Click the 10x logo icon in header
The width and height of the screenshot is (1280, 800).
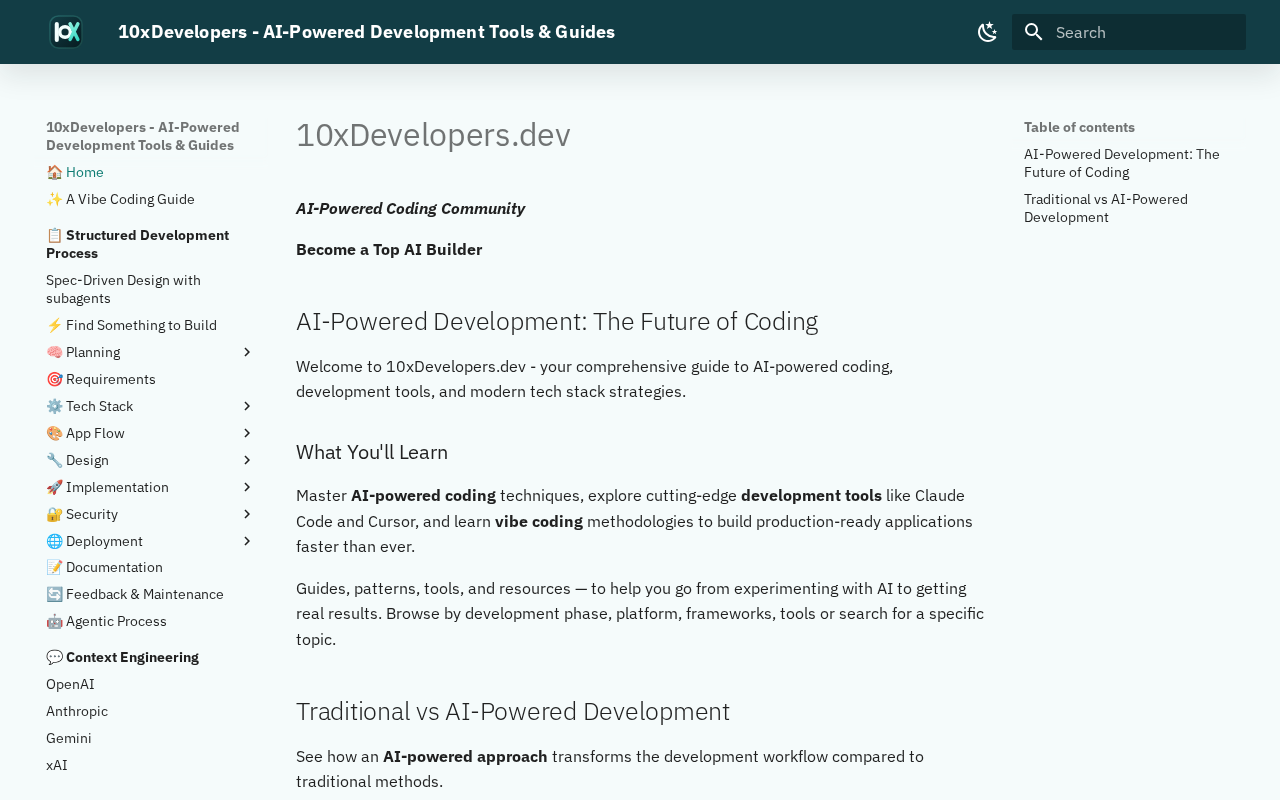coord(66,32)
